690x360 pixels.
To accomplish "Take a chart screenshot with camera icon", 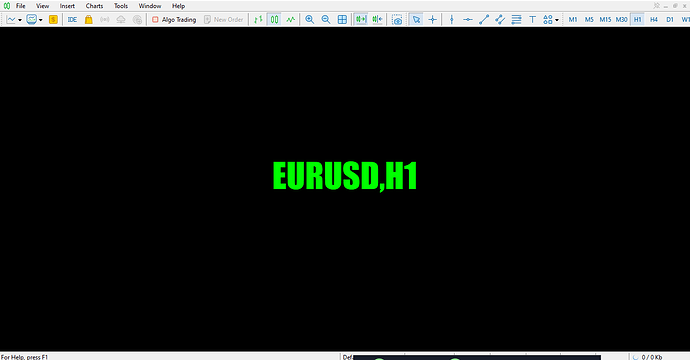I will [x=397, y=19].
